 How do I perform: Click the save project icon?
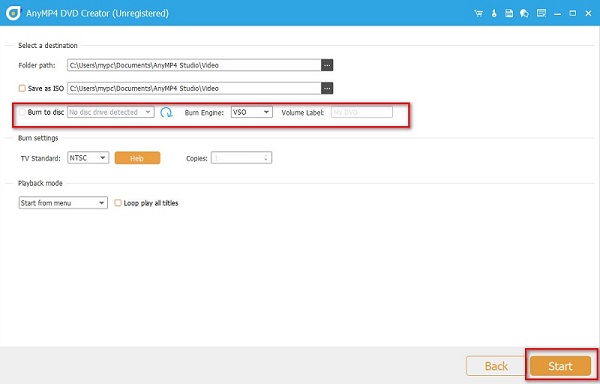(509, 13)
